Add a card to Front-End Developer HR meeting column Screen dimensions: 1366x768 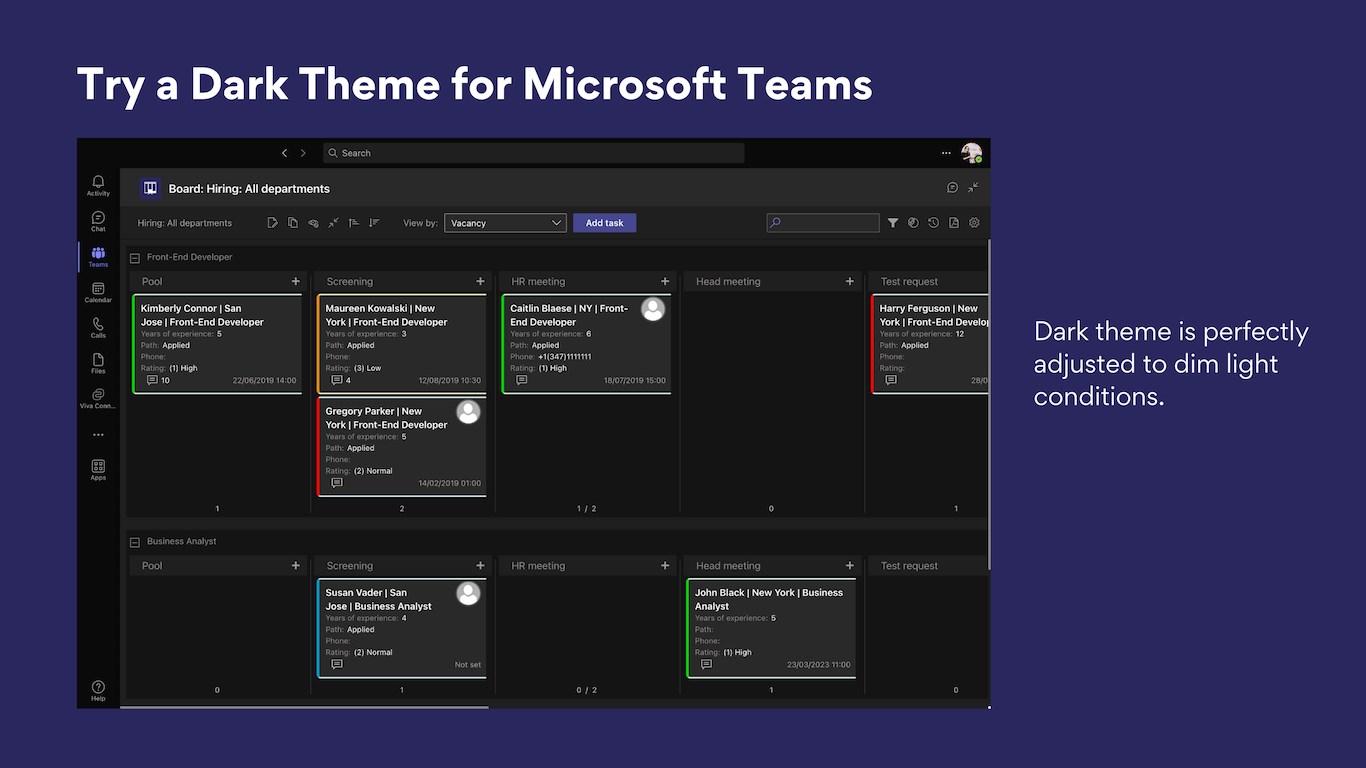point(665,281)
